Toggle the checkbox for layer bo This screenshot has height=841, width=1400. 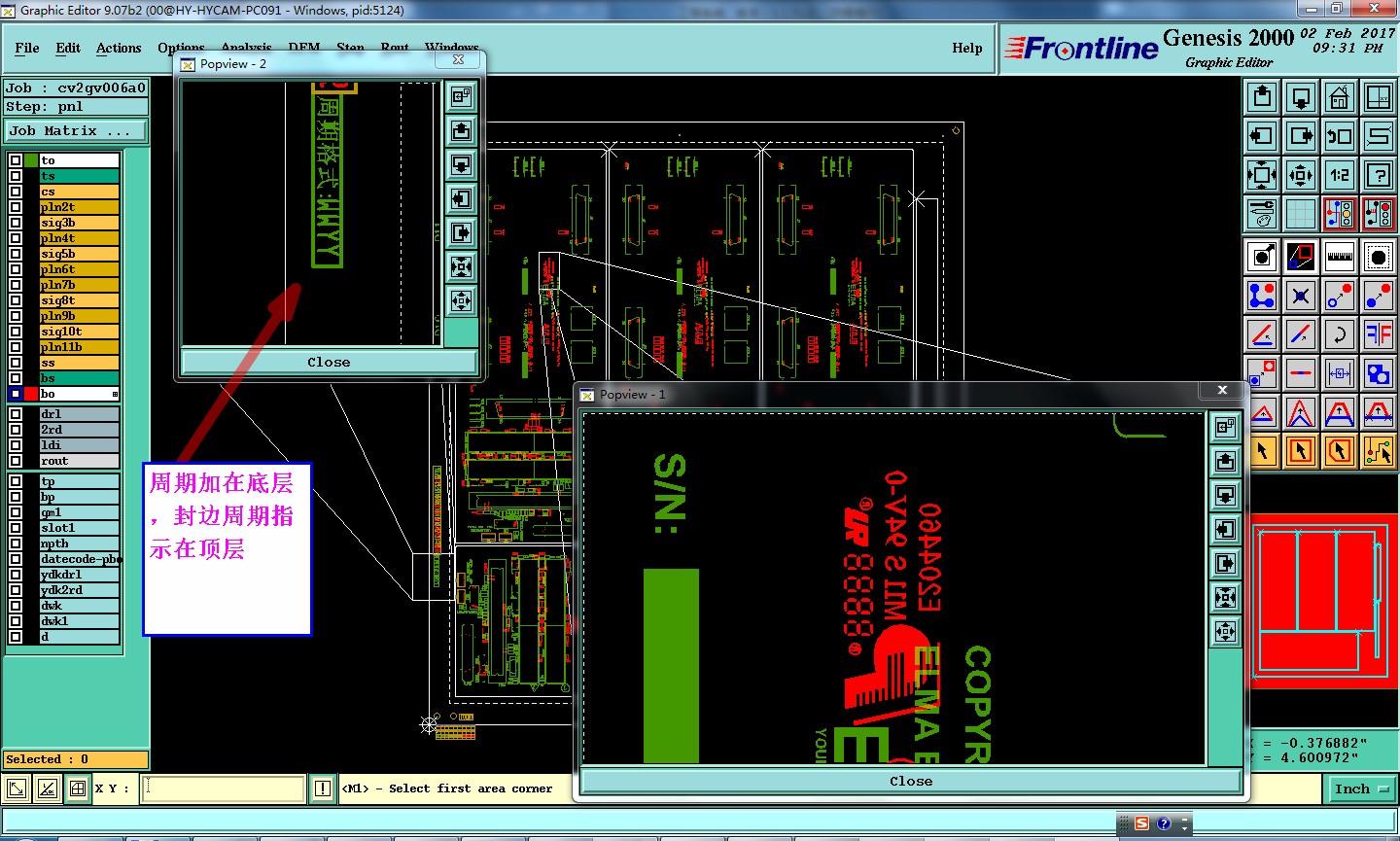[16, 394]
